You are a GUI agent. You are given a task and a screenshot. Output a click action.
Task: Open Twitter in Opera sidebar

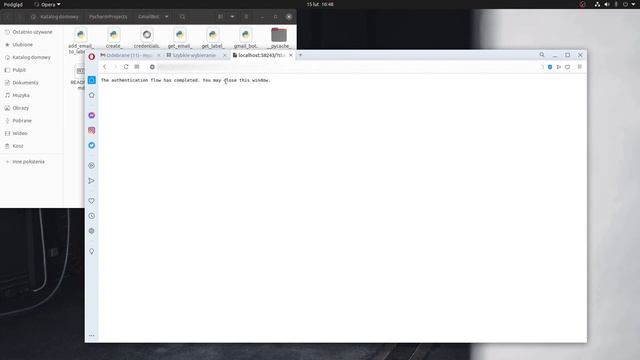pos(91,145)
